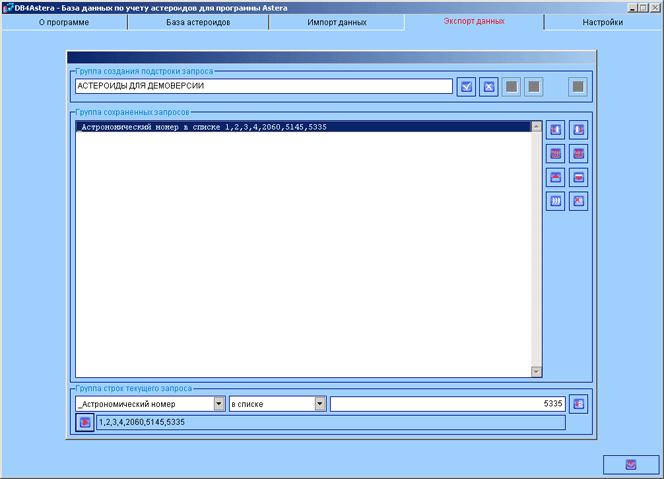Click the icon button right of the 5335 field
The image size is (664, 479).
tap(579, 404)
